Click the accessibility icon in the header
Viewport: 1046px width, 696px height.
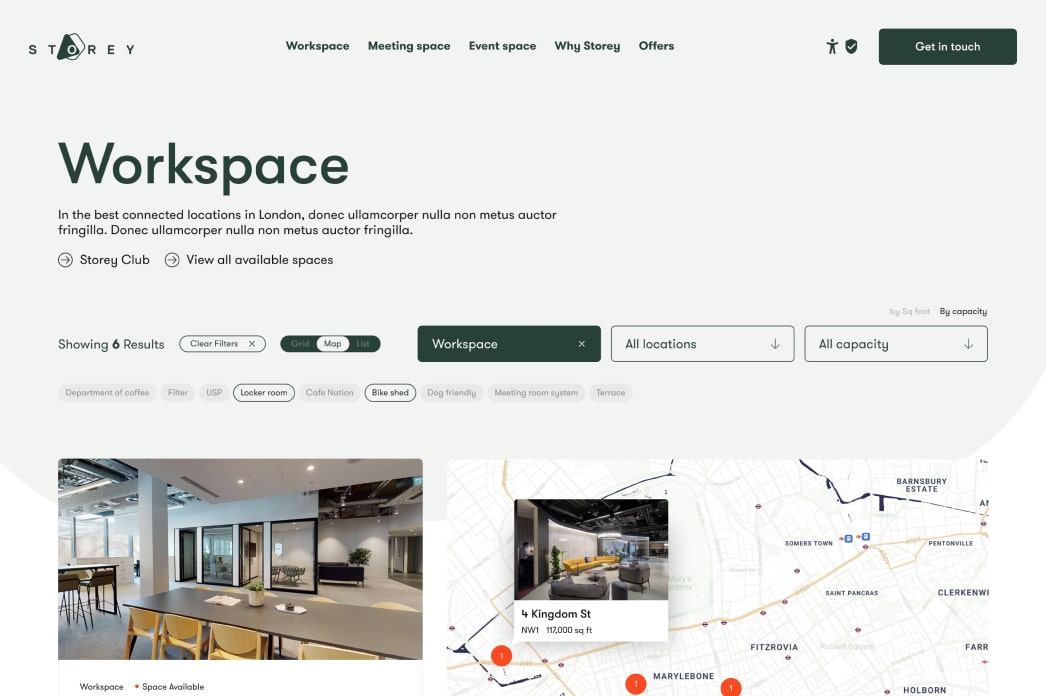(832, 46)
